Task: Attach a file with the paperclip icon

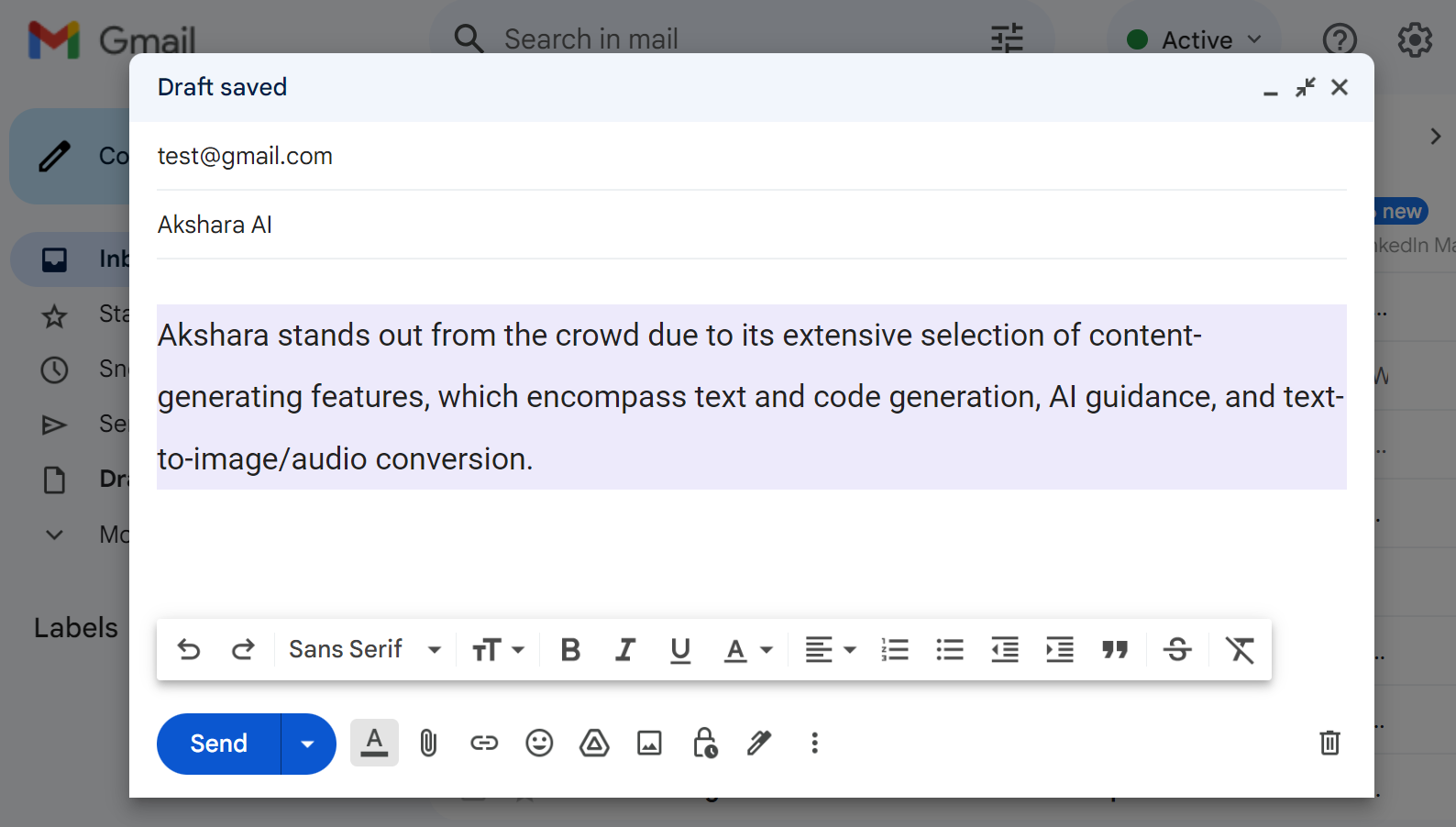Action: tap(428, 743)
